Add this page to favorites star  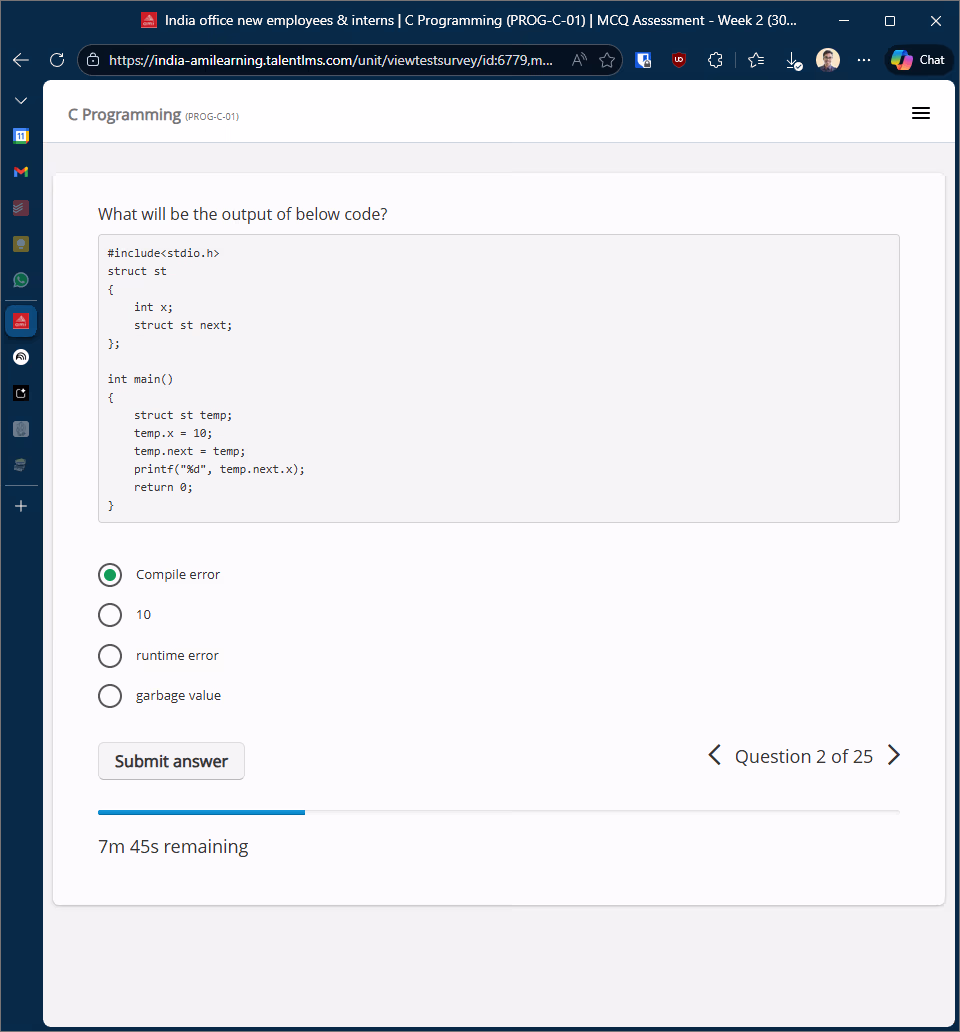pos(607,60)
